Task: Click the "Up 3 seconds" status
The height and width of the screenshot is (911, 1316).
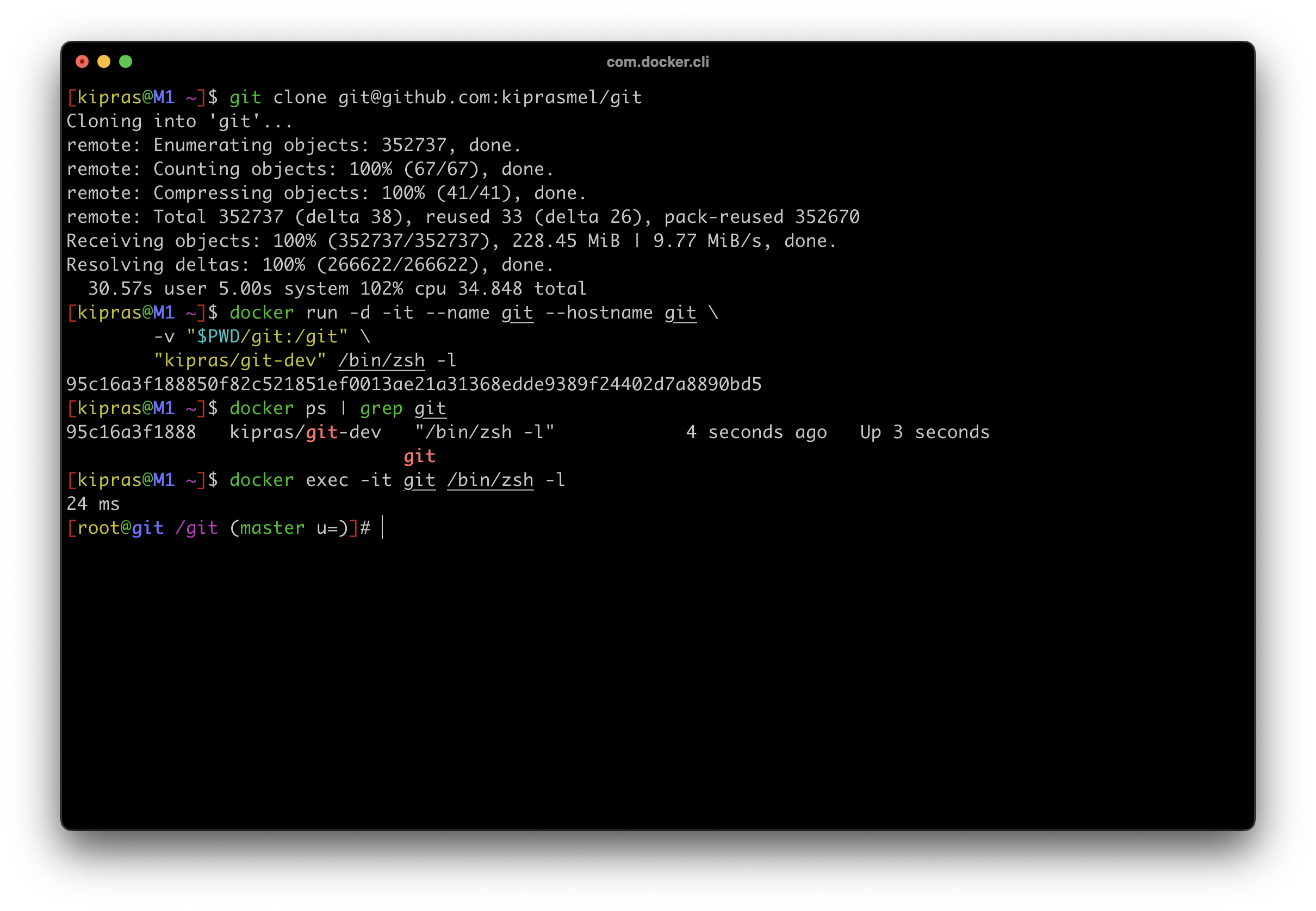Action: 925,433
